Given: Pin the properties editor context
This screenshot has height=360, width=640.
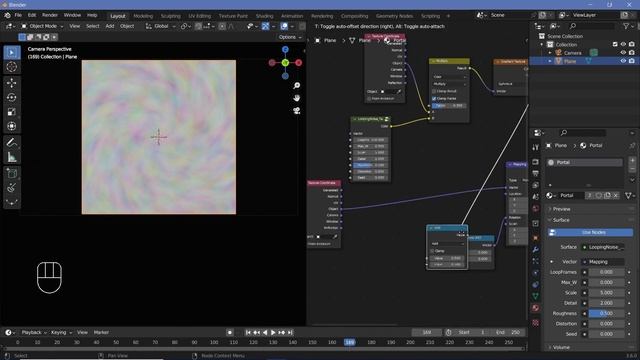Looking at the screenshot, I should click(632, 145).
